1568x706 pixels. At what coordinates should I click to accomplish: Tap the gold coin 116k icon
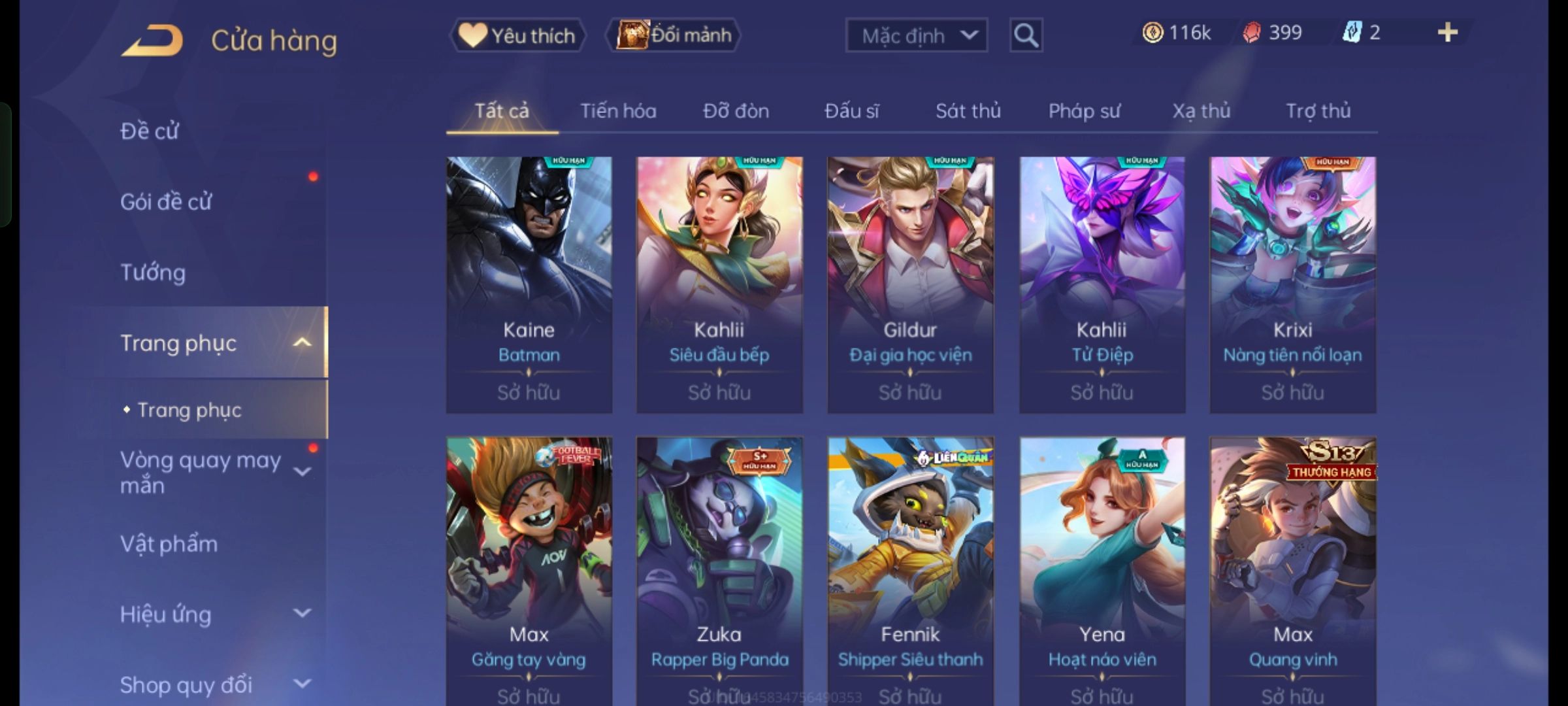(x=1152, y=33)
